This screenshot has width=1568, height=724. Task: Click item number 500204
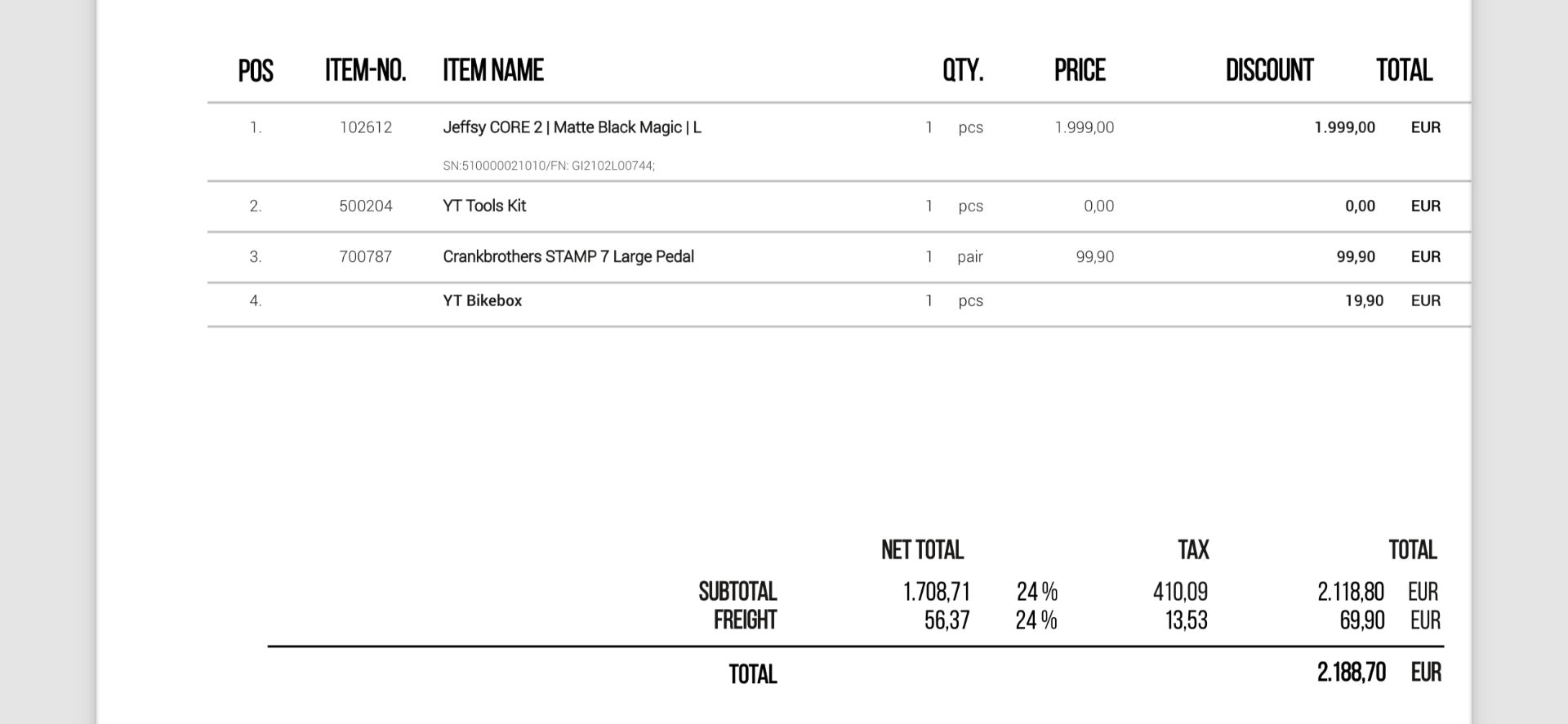pyautogui.click(x=366, y=206)
